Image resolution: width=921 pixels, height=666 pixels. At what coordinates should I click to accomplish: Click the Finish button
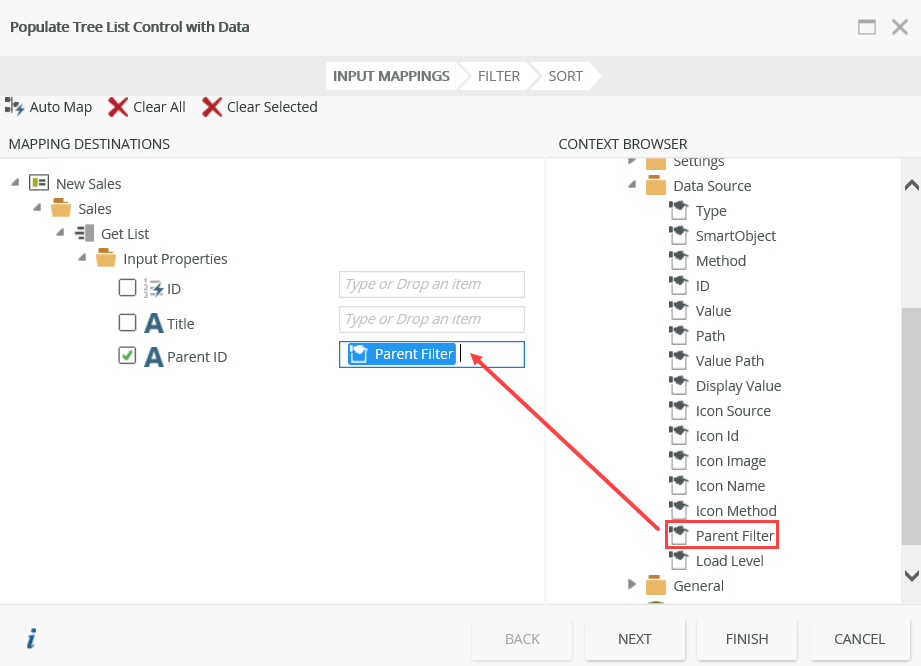pos(747,639)
